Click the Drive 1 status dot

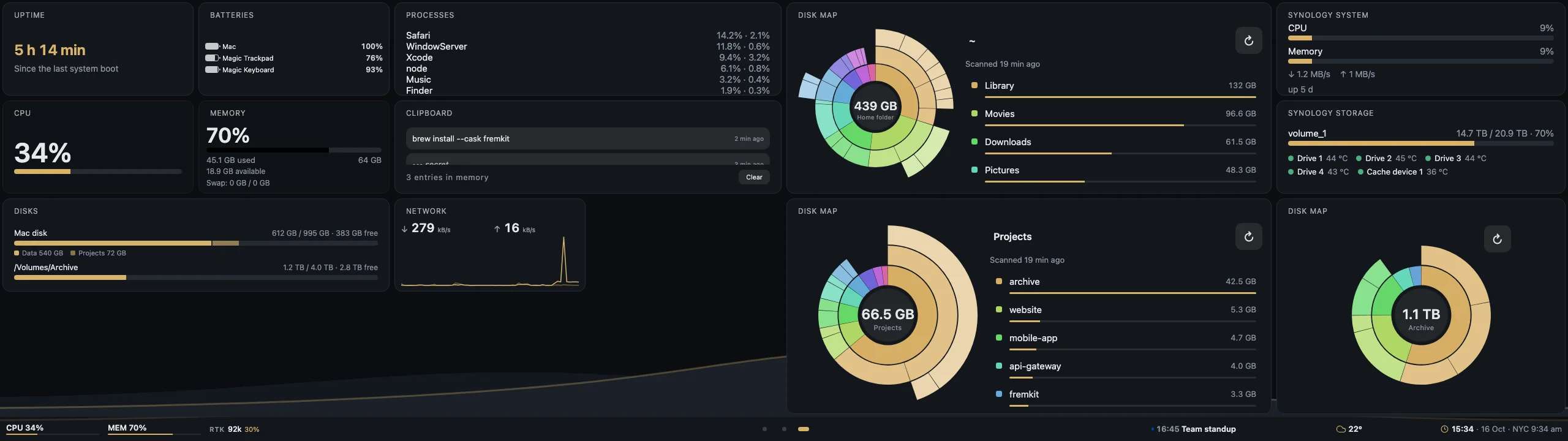[1291, 159]
